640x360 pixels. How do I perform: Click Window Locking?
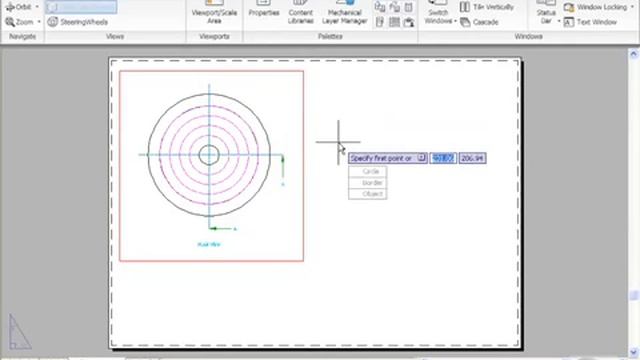(595, 7)
